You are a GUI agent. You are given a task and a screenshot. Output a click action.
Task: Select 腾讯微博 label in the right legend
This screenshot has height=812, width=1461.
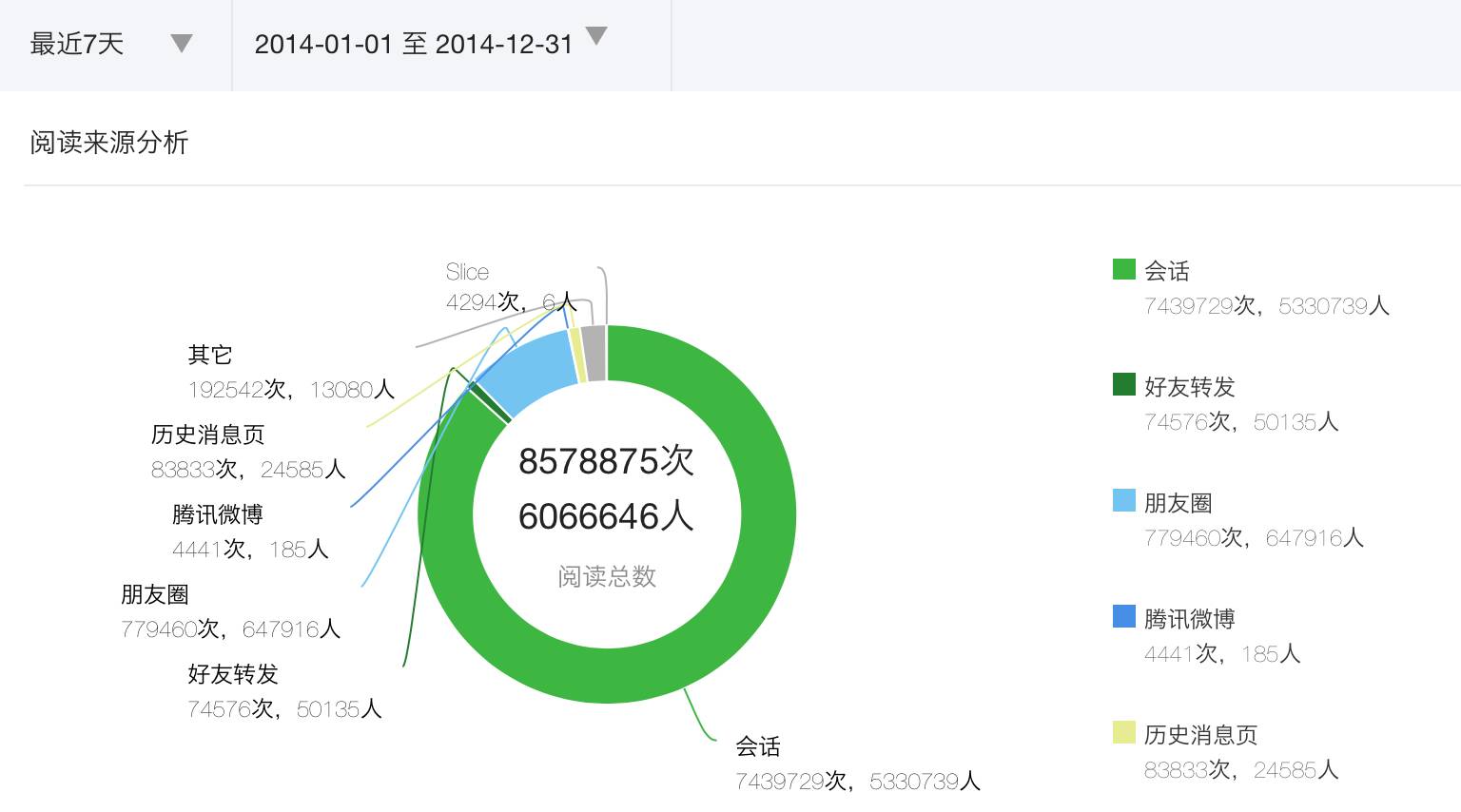(1190, 619)
